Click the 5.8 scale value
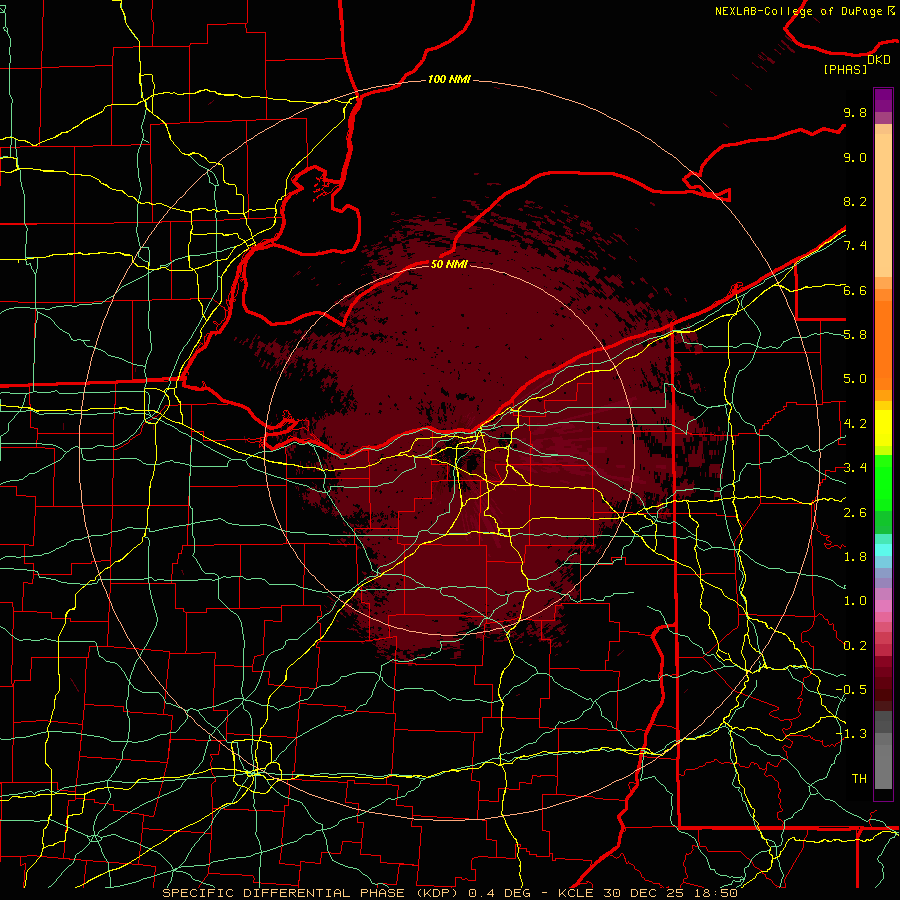 tap(855, 335)
